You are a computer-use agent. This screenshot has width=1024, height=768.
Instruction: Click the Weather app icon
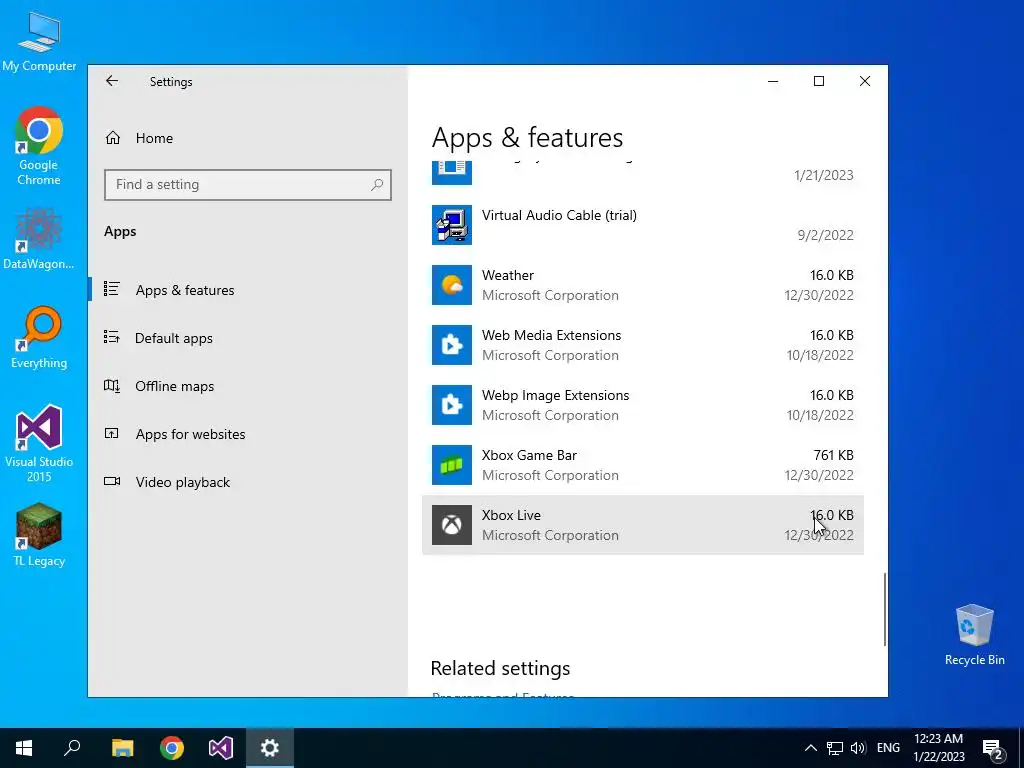pyautogui.click(x=451, y=285)
